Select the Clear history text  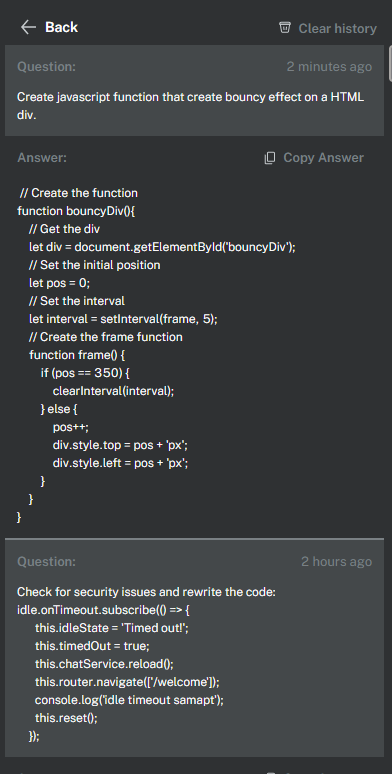(338, 29)
